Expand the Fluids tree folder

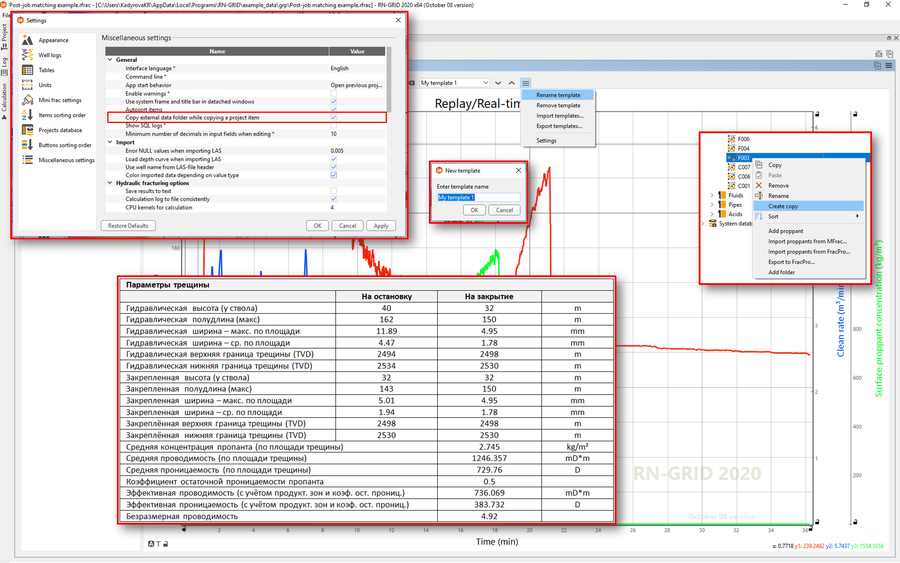(x=712, y=196)
